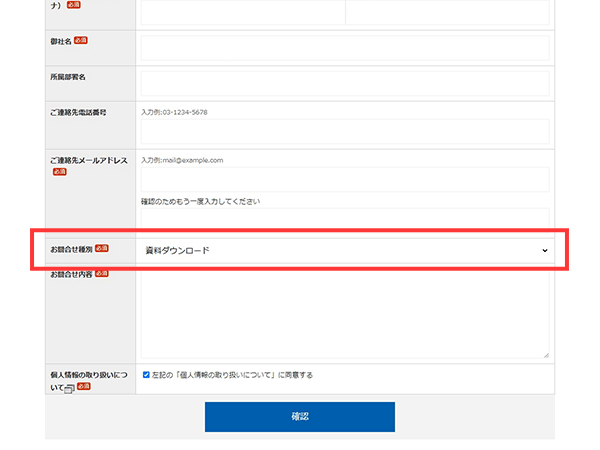Image resolution: width=600 pixels, height=450 pixels.
Task: Click the 必須 badge beside お問合せ種別 label
Action: (101, 248)
